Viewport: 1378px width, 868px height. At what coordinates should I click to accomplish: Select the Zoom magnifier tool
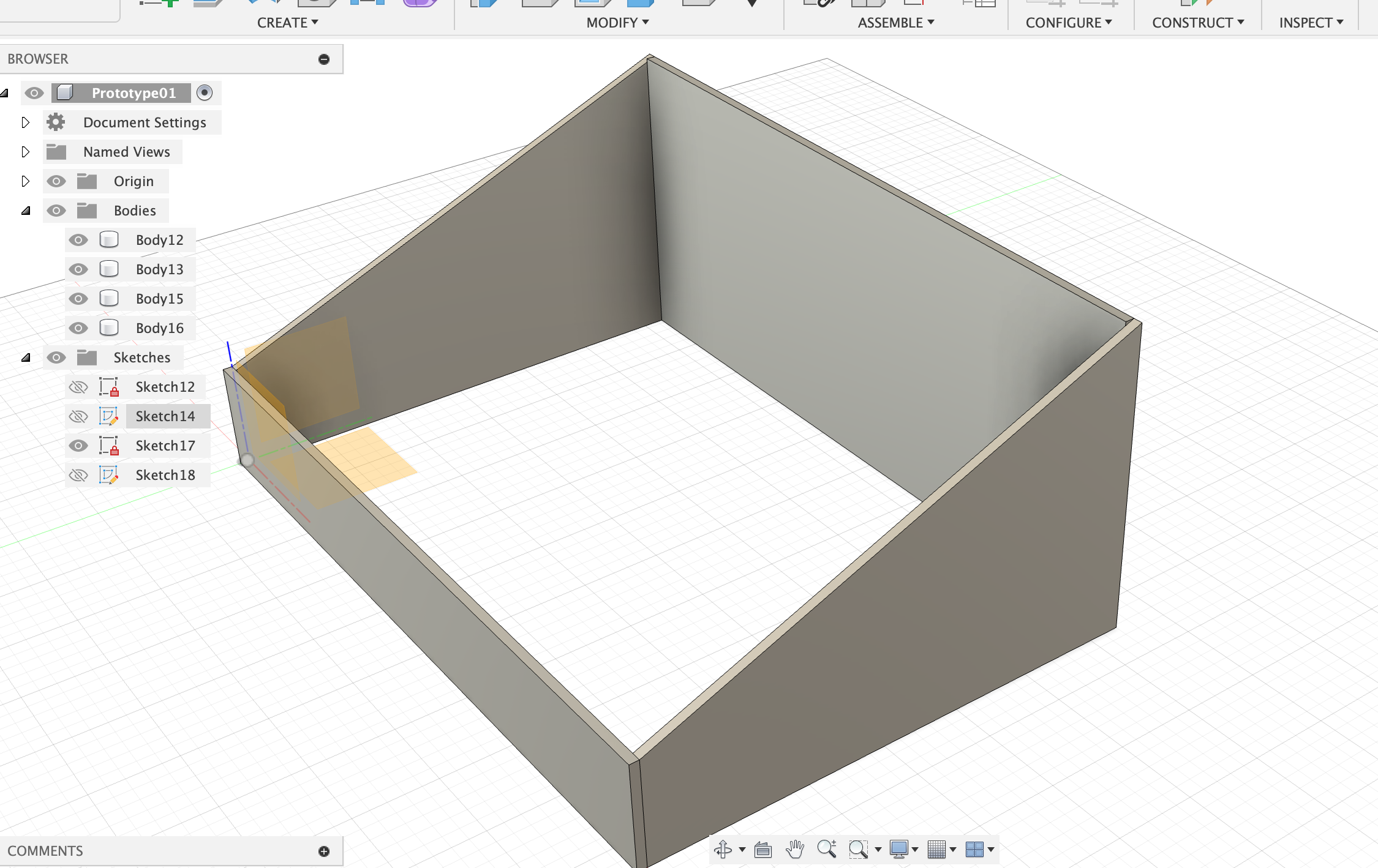(x=827, y=849)
